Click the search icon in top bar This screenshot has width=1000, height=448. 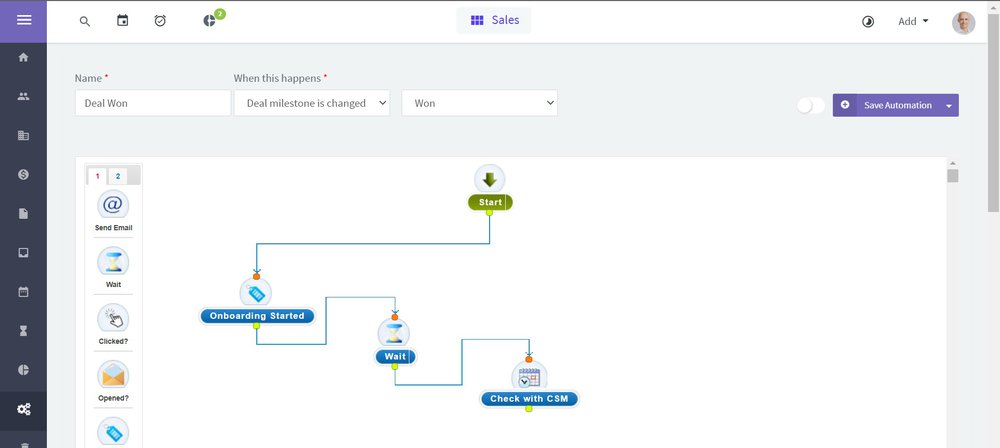pos(85,21)
